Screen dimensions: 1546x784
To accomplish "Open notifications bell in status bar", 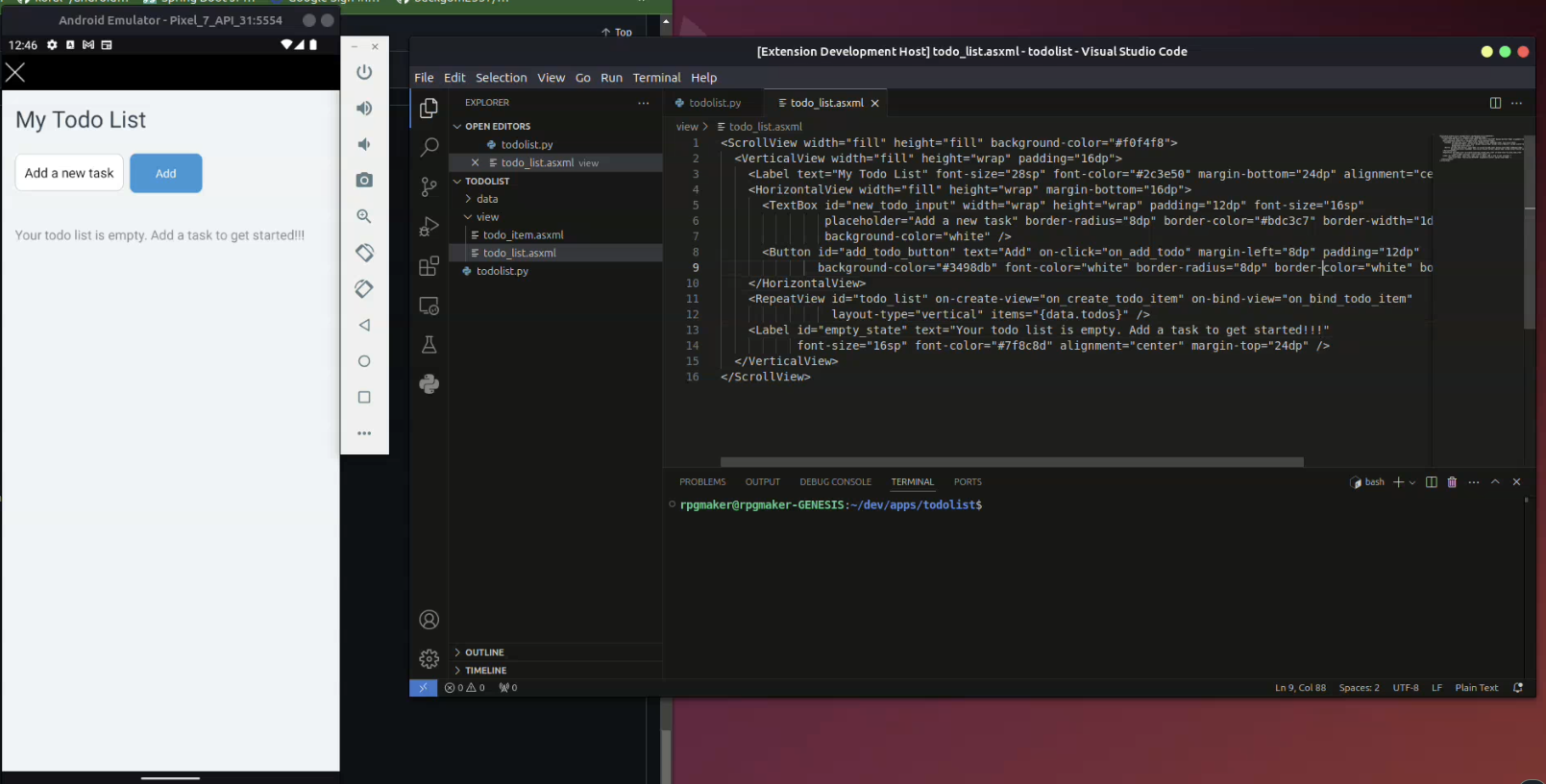I will pos(1518,688).
